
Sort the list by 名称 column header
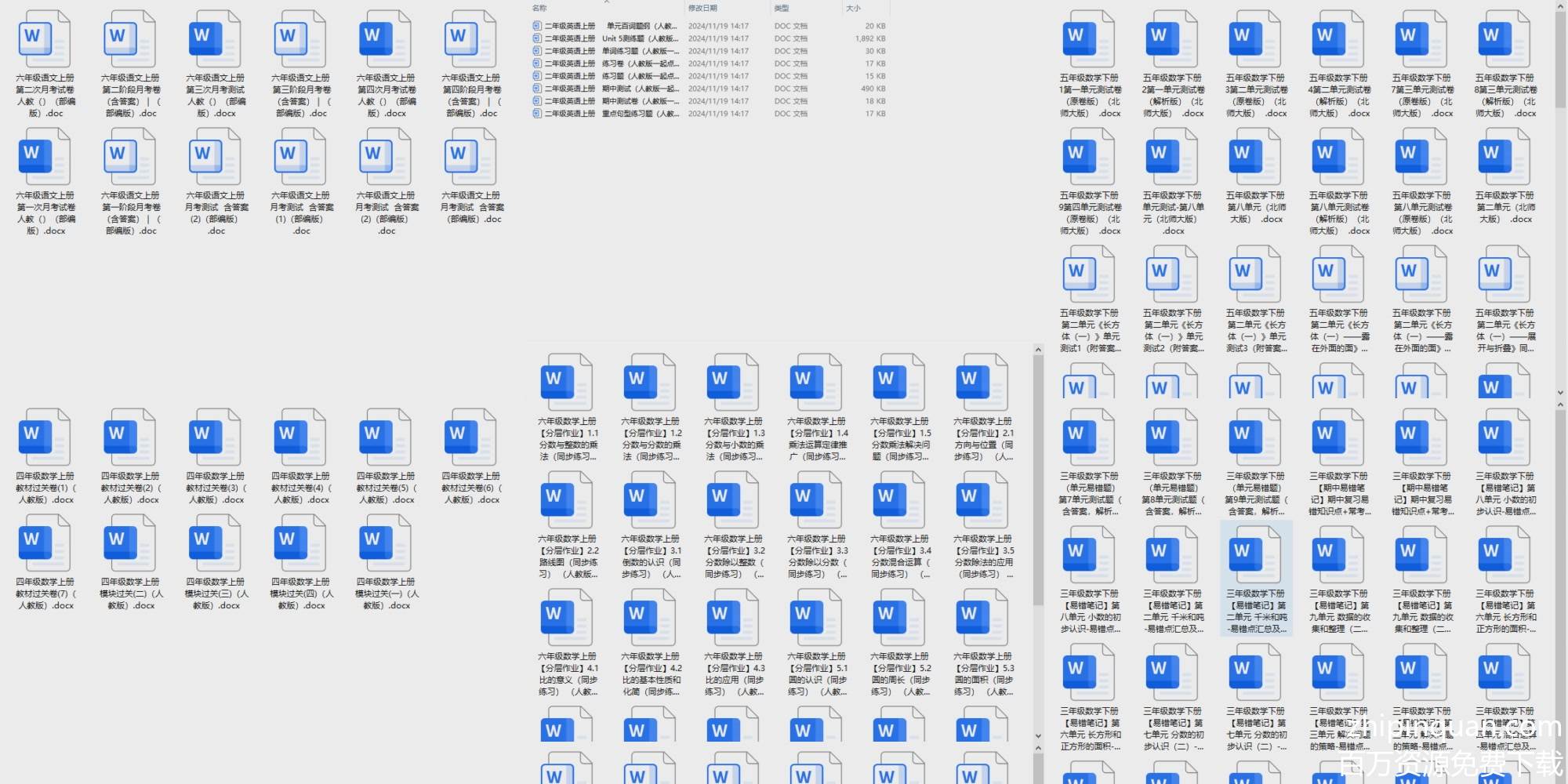tap(540, 8)
